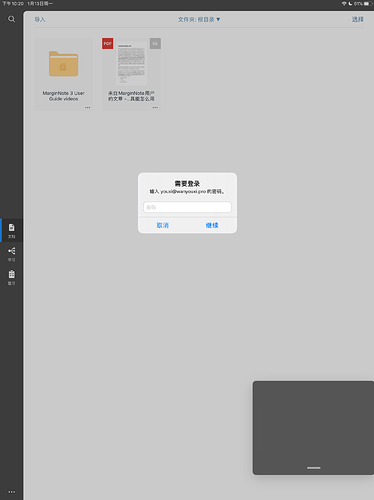Tap 继续 continue in login dialog
The width and height of the screenshot is (374, 500).
pyautogui.click(x=212, y=225)
